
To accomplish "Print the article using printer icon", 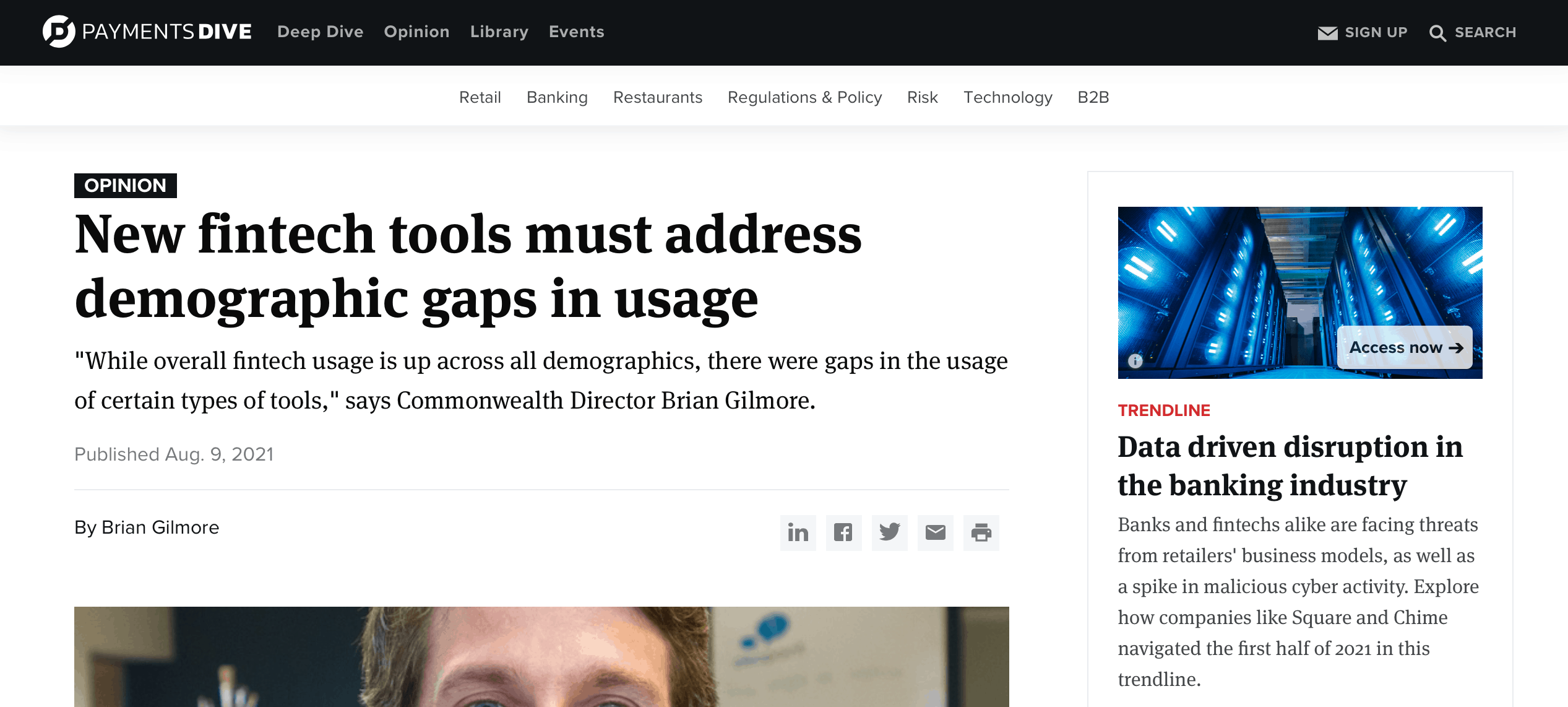I will (x=981, y=533).
